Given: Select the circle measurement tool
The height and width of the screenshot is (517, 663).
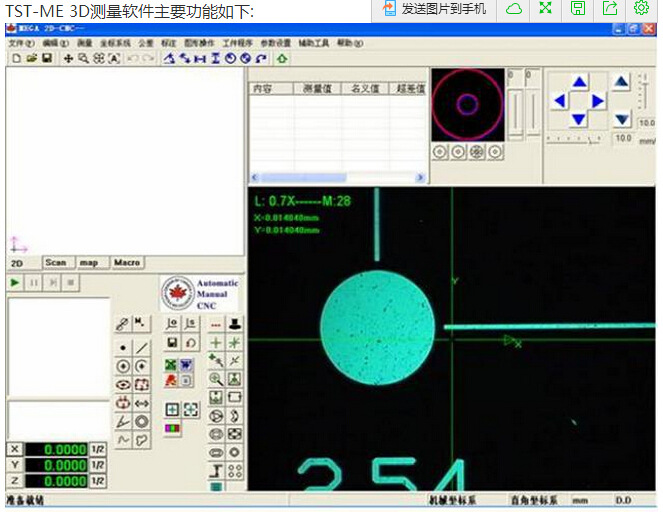Looking at the screenshot, I should pos(123,366).
